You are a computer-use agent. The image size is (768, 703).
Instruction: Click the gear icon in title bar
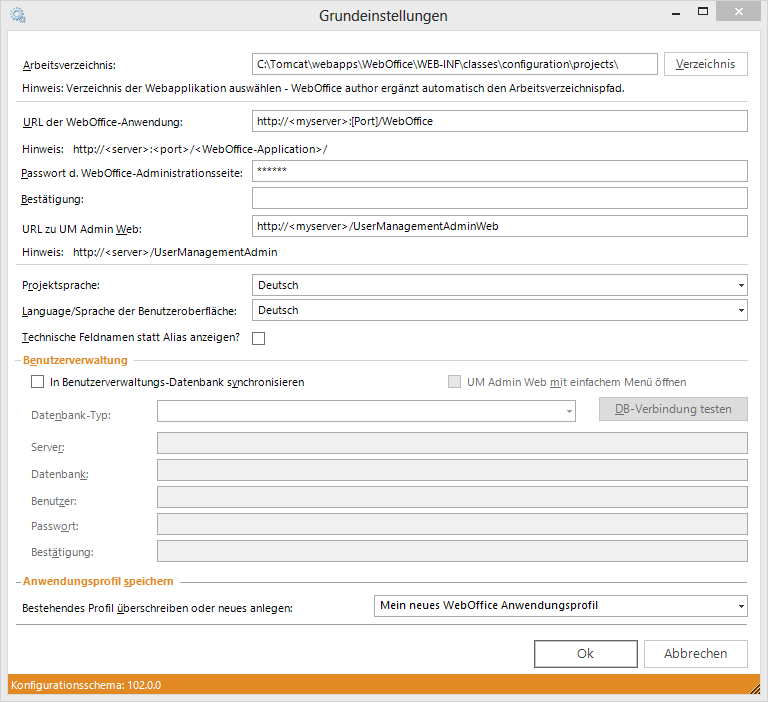tap(17, 15)
